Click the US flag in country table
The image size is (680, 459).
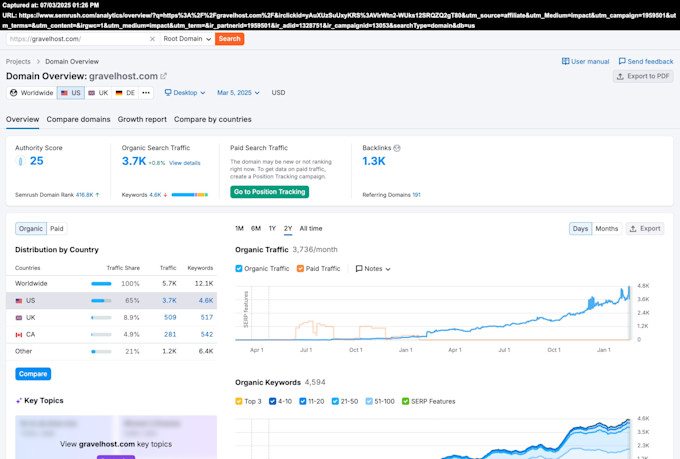pos(19,301)
